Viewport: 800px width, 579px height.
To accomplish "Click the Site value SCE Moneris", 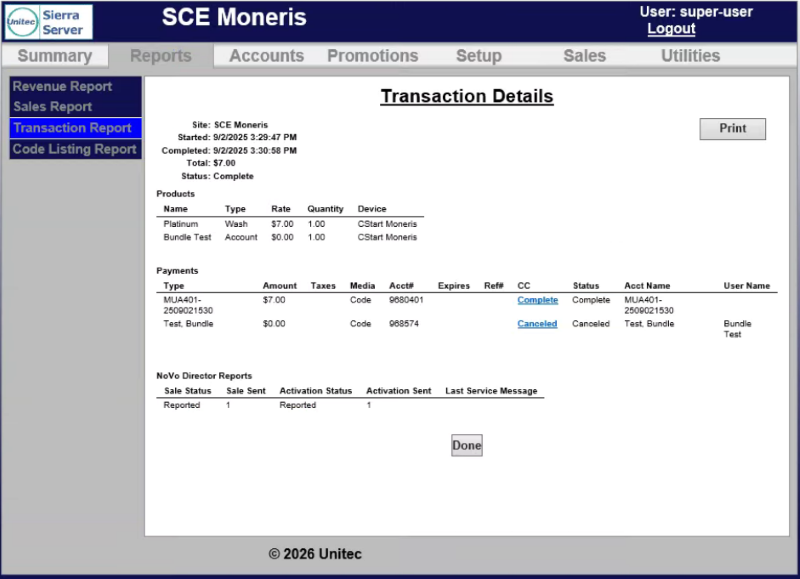I will (241, 125).
